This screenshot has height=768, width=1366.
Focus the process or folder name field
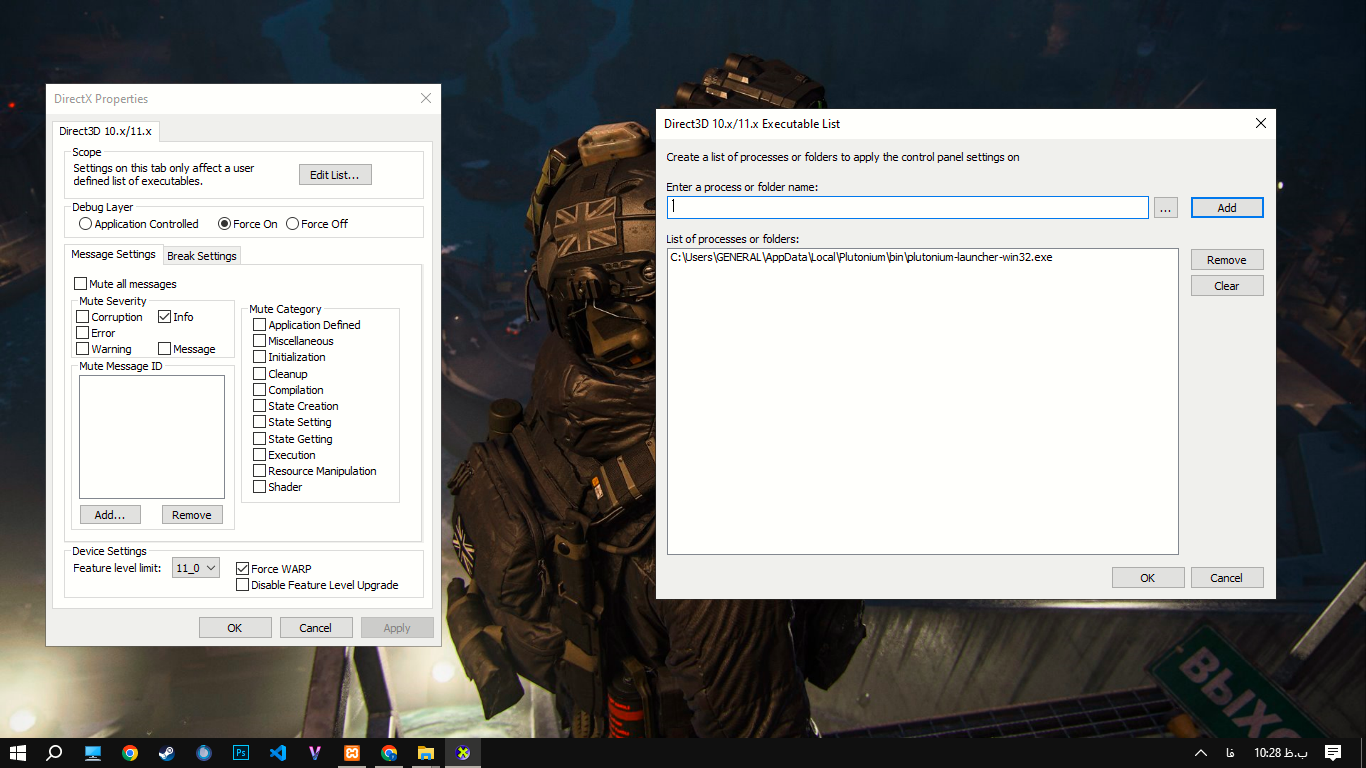908,207
